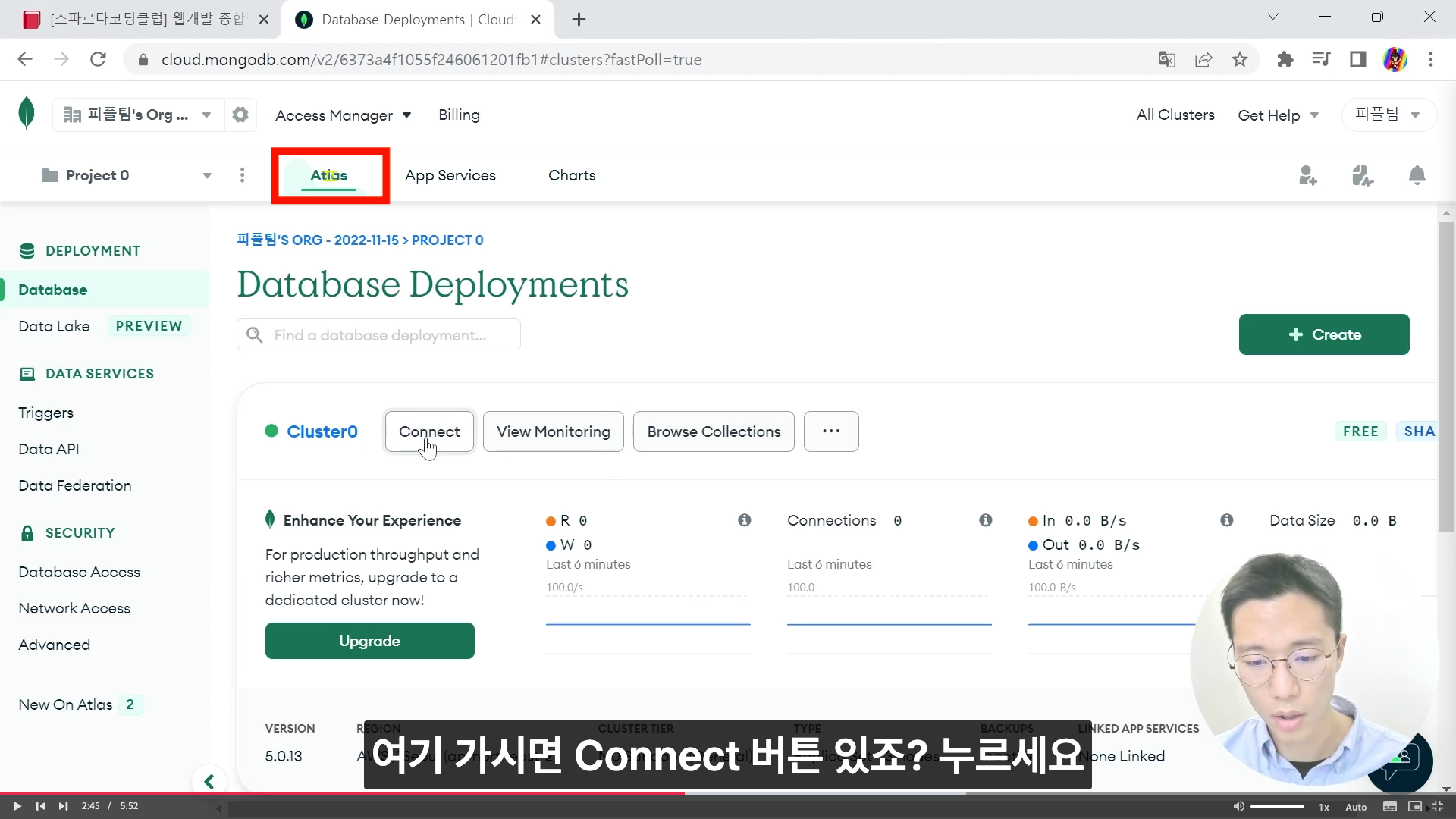The width and height of the screenshot is (1456, 819).
Task: Open Network Access in the sidebar
Action: pyautogui.click(x=74, y=608)
